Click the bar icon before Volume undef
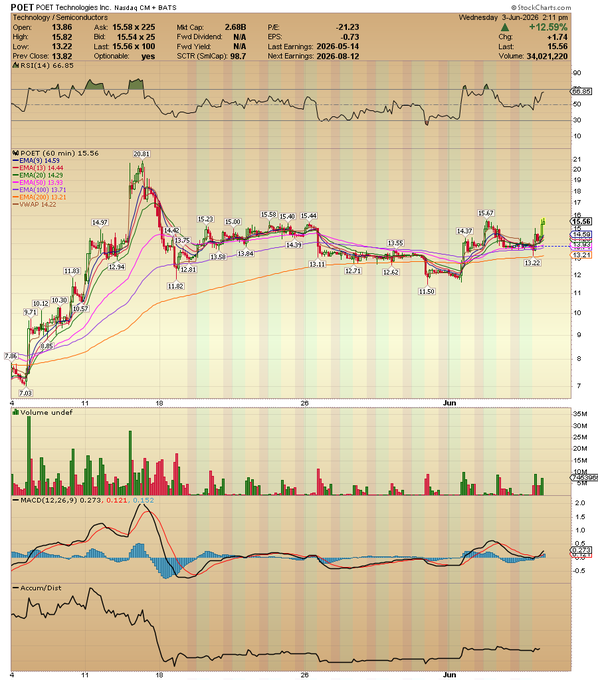This screenshot has width=598, height=680. tap(16, 412)
